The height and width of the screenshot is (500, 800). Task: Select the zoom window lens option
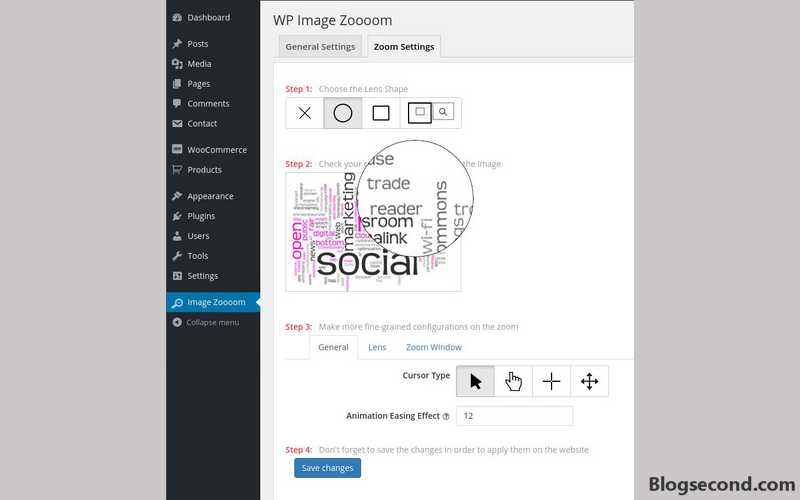[x=431, y=113]
